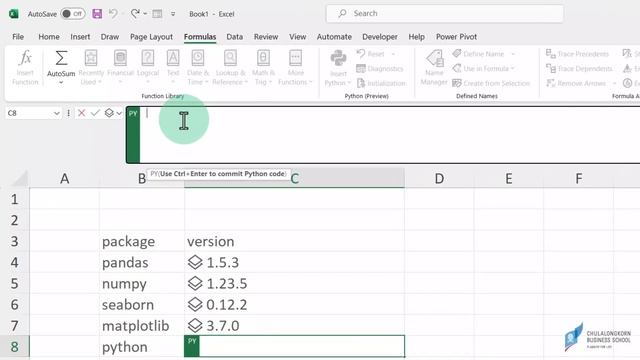Click Trace Precedents

(578, 54)
